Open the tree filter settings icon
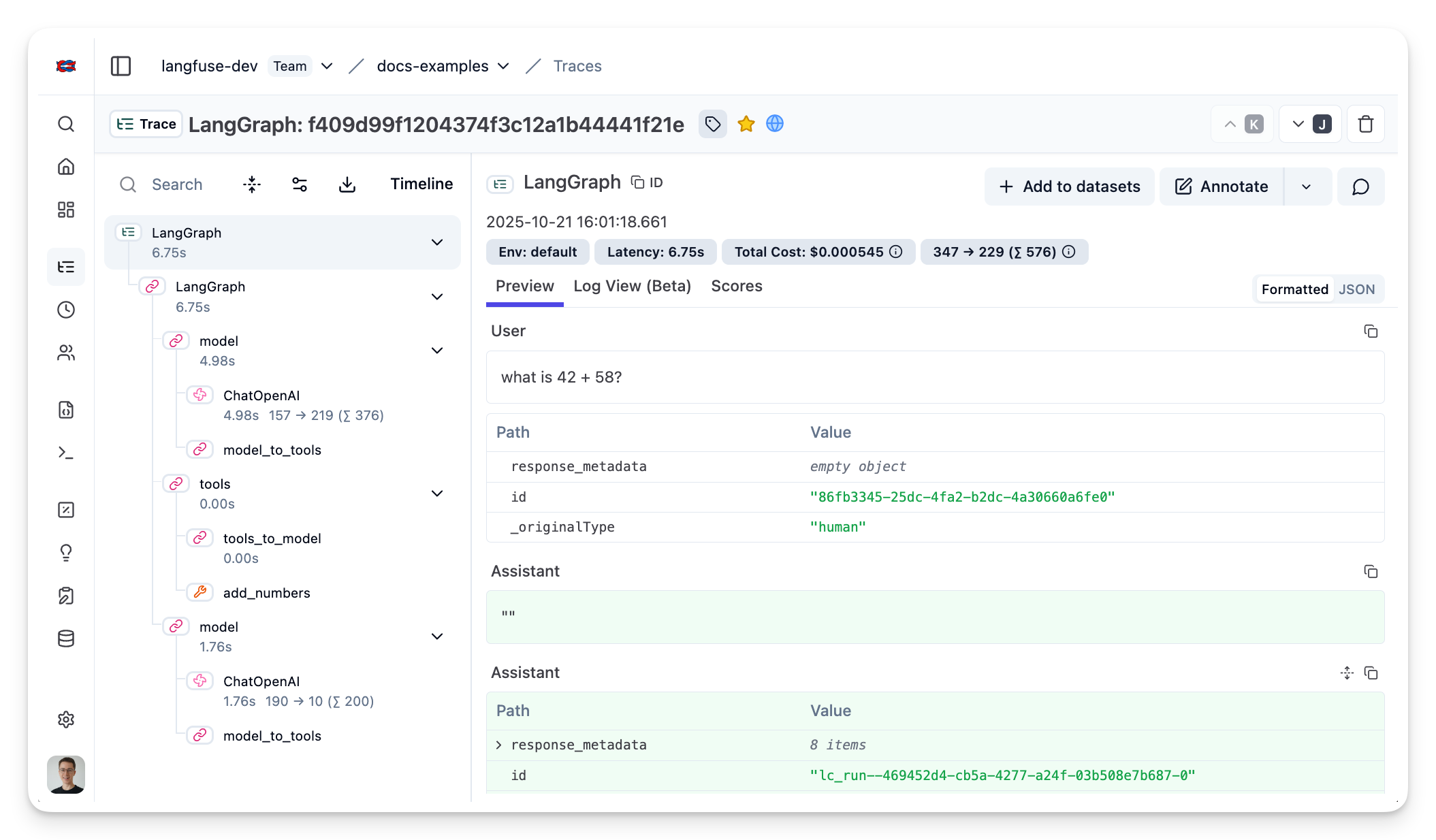 300,184
